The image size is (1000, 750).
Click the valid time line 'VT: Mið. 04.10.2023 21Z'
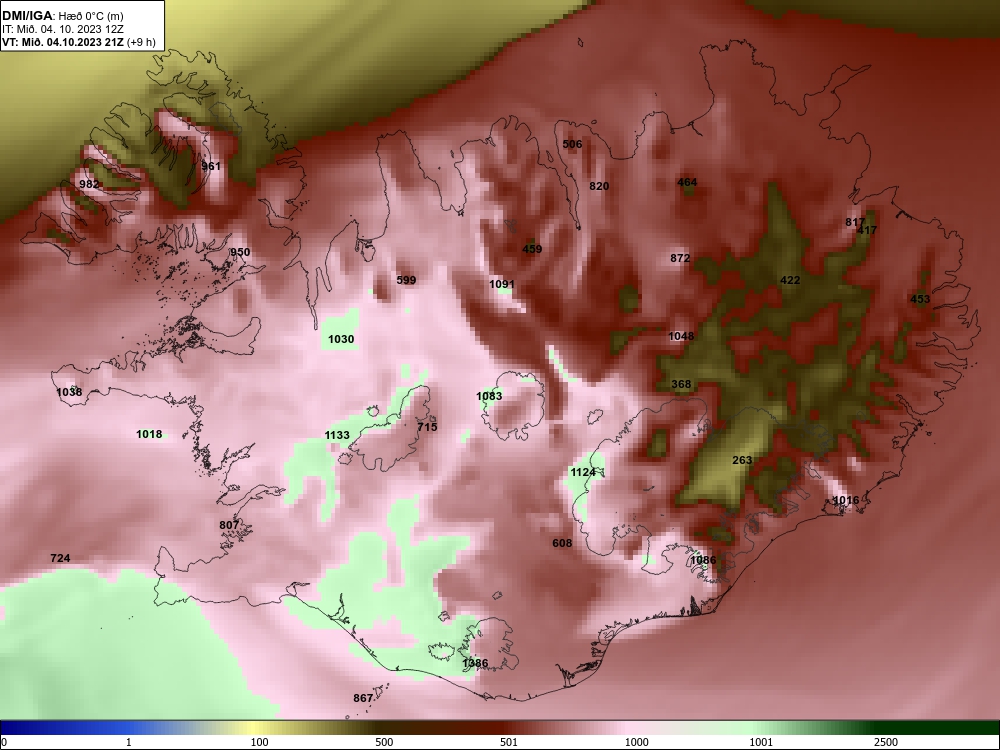pos(64,42)
